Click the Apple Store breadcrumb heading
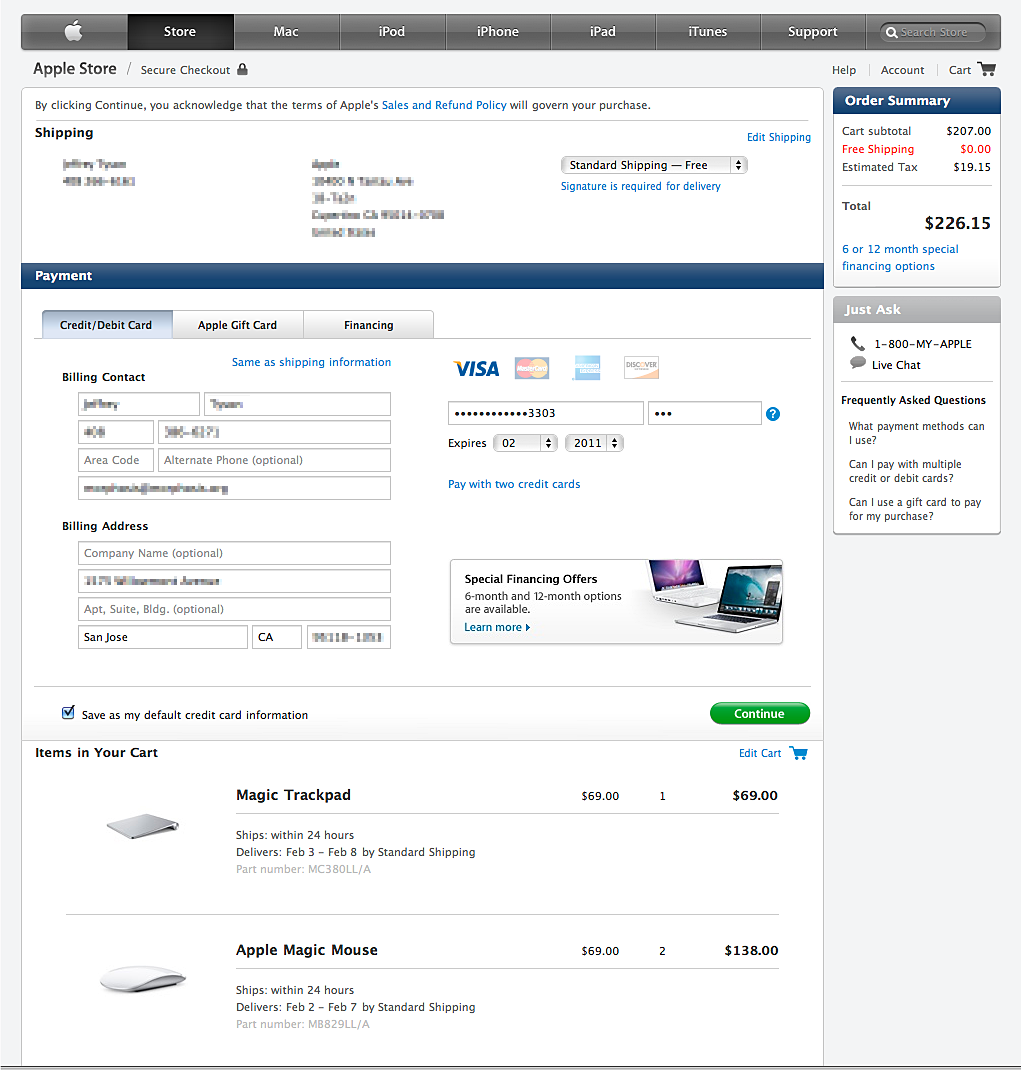Image resolution: width=1021 pixels, height=1070 pixels. (75, 68)
